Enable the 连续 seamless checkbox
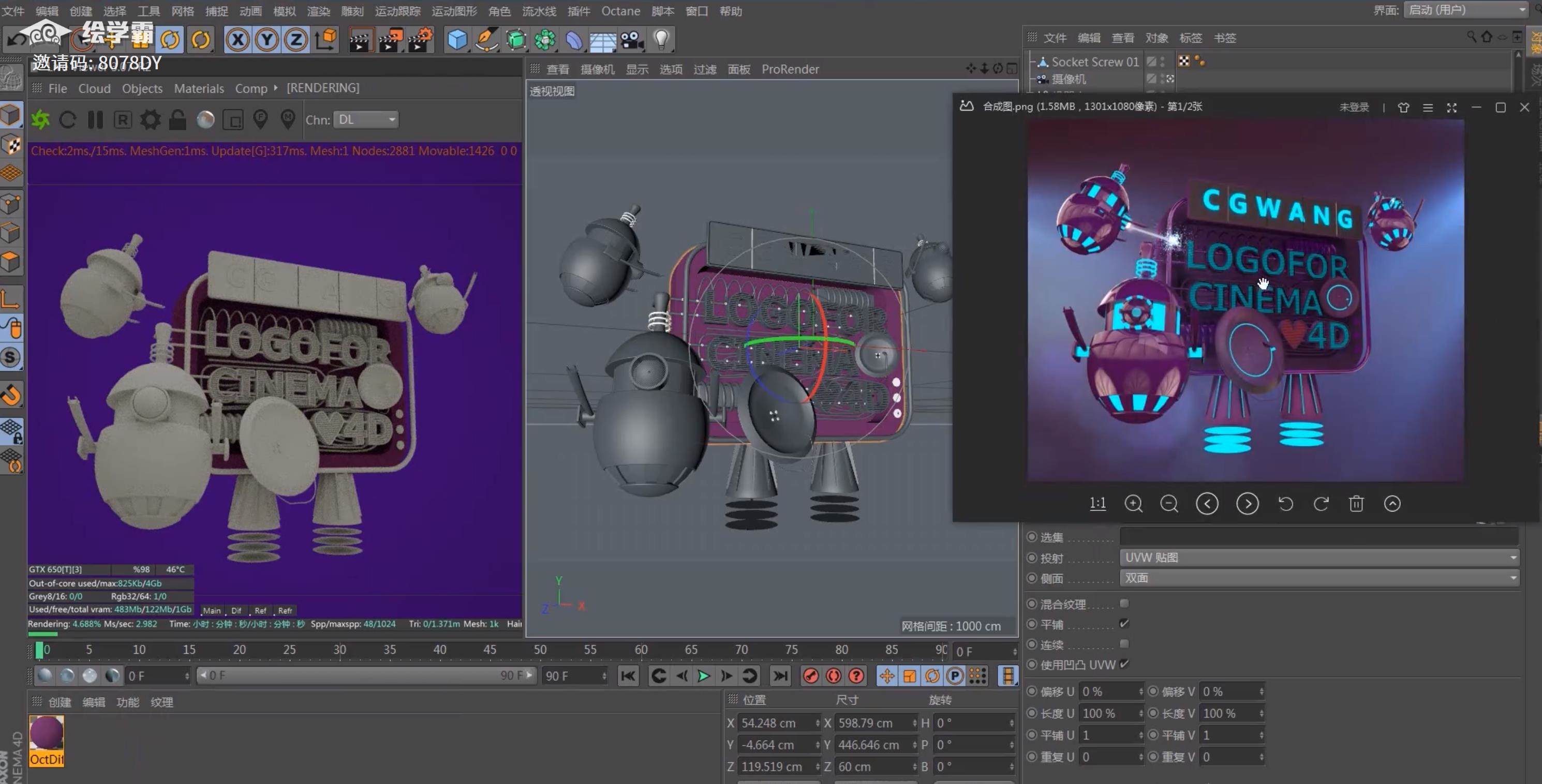This screenshot has width=1542, height=784. (1124, 644)
